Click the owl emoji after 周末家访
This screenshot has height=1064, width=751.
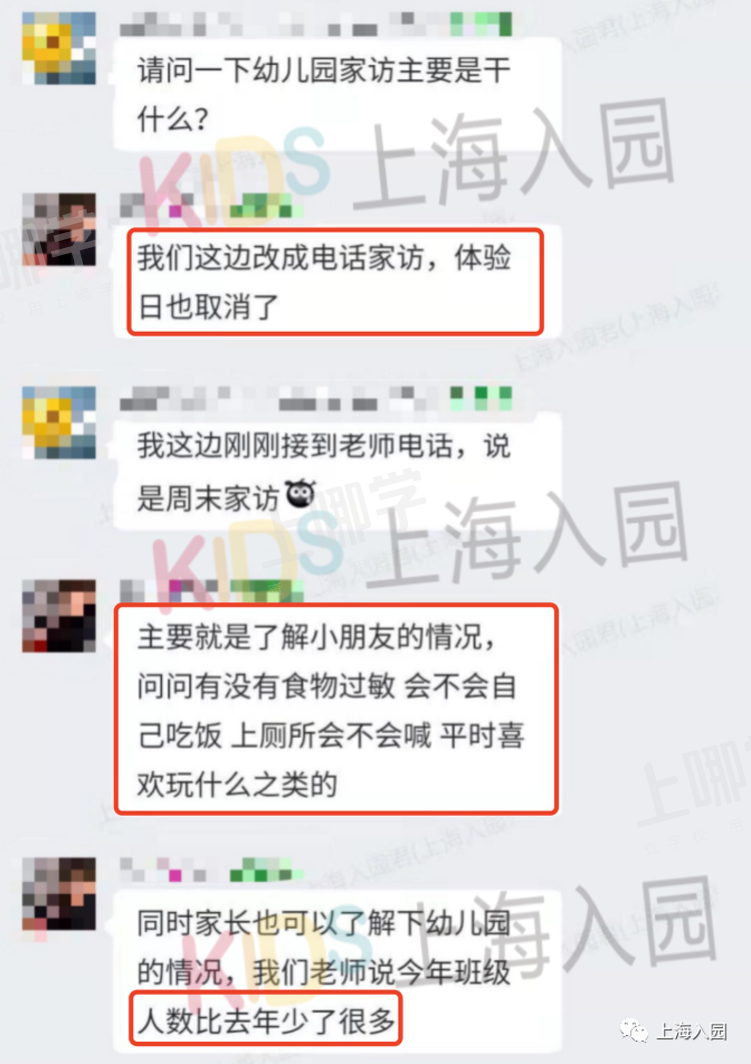(x=301, y=494)
